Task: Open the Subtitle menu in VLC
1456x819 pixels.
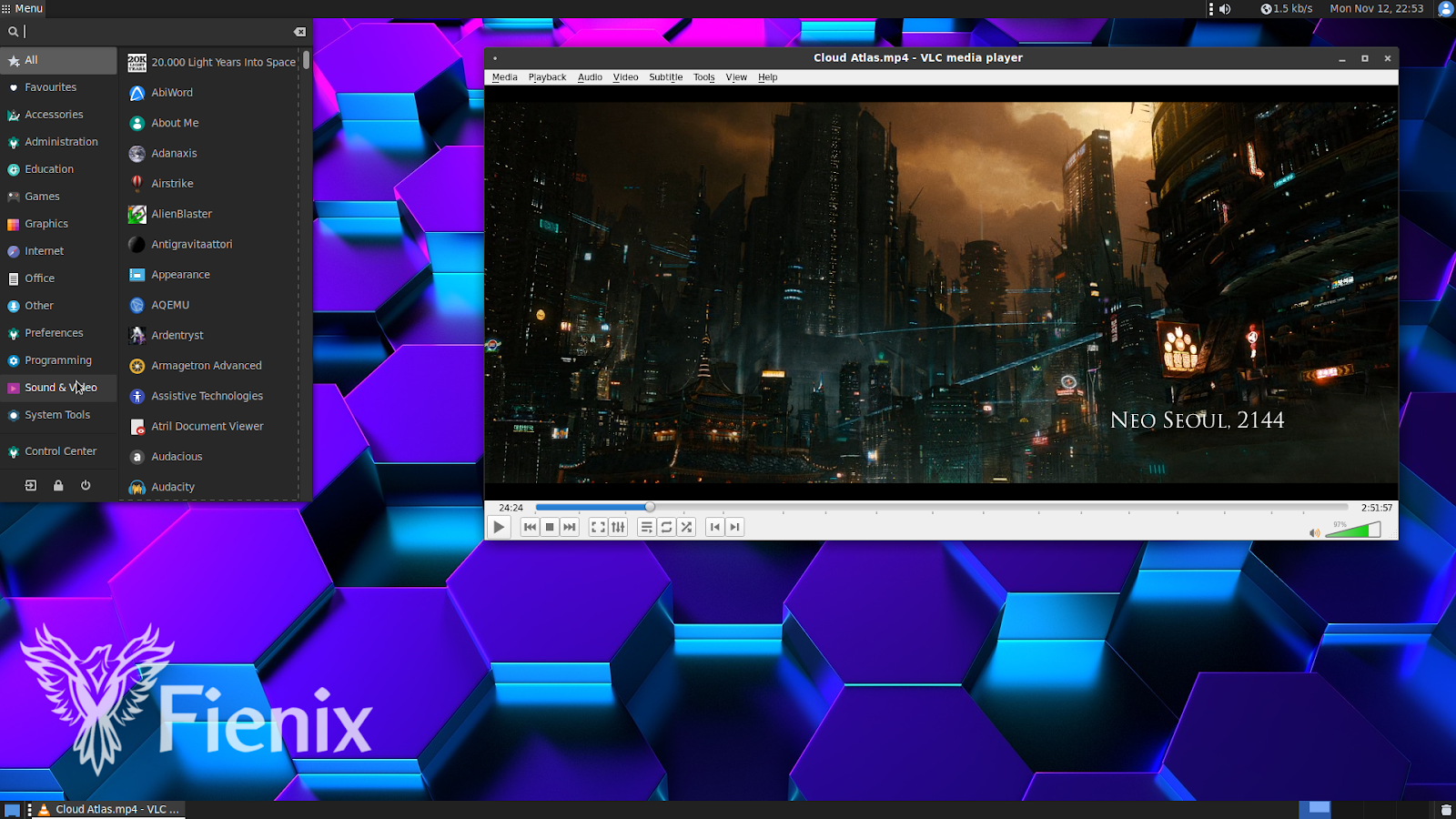Action: coord(665,77)
